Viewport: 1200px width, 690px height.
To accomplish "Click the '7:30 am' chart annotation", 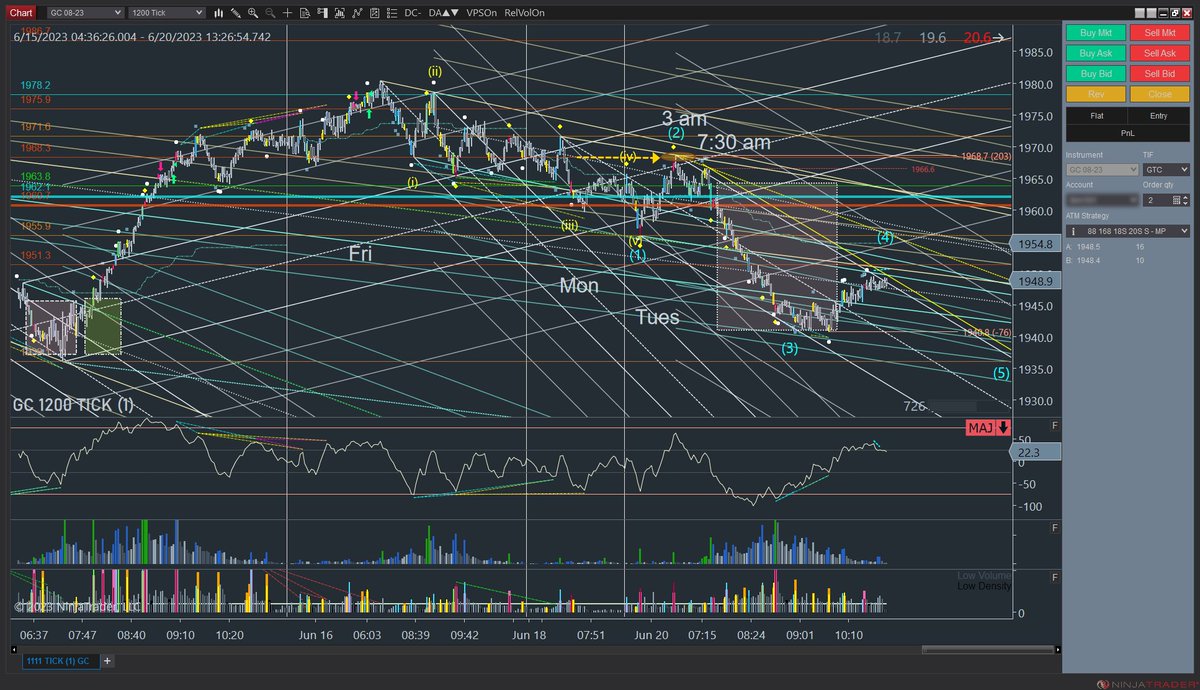I will pyautogui.click(x=734, y=142).
